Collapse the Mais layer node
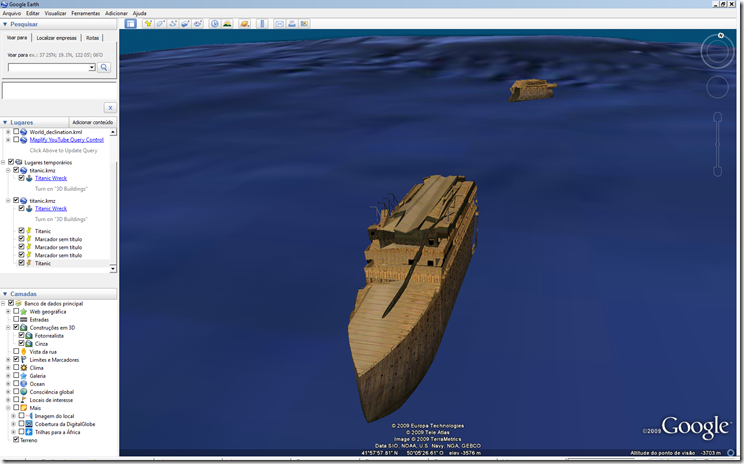Viewport: 744px width, 464px height. tap(8, 408)
